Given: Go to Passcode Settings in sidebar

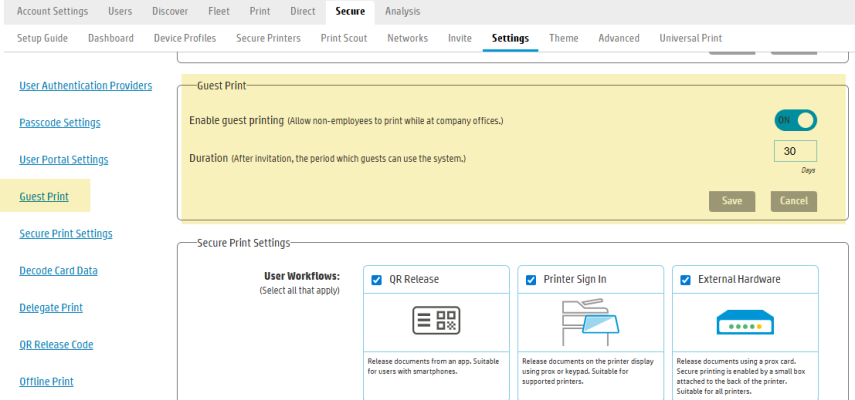Looking at the screenshot, I should [x=60, y=123].
